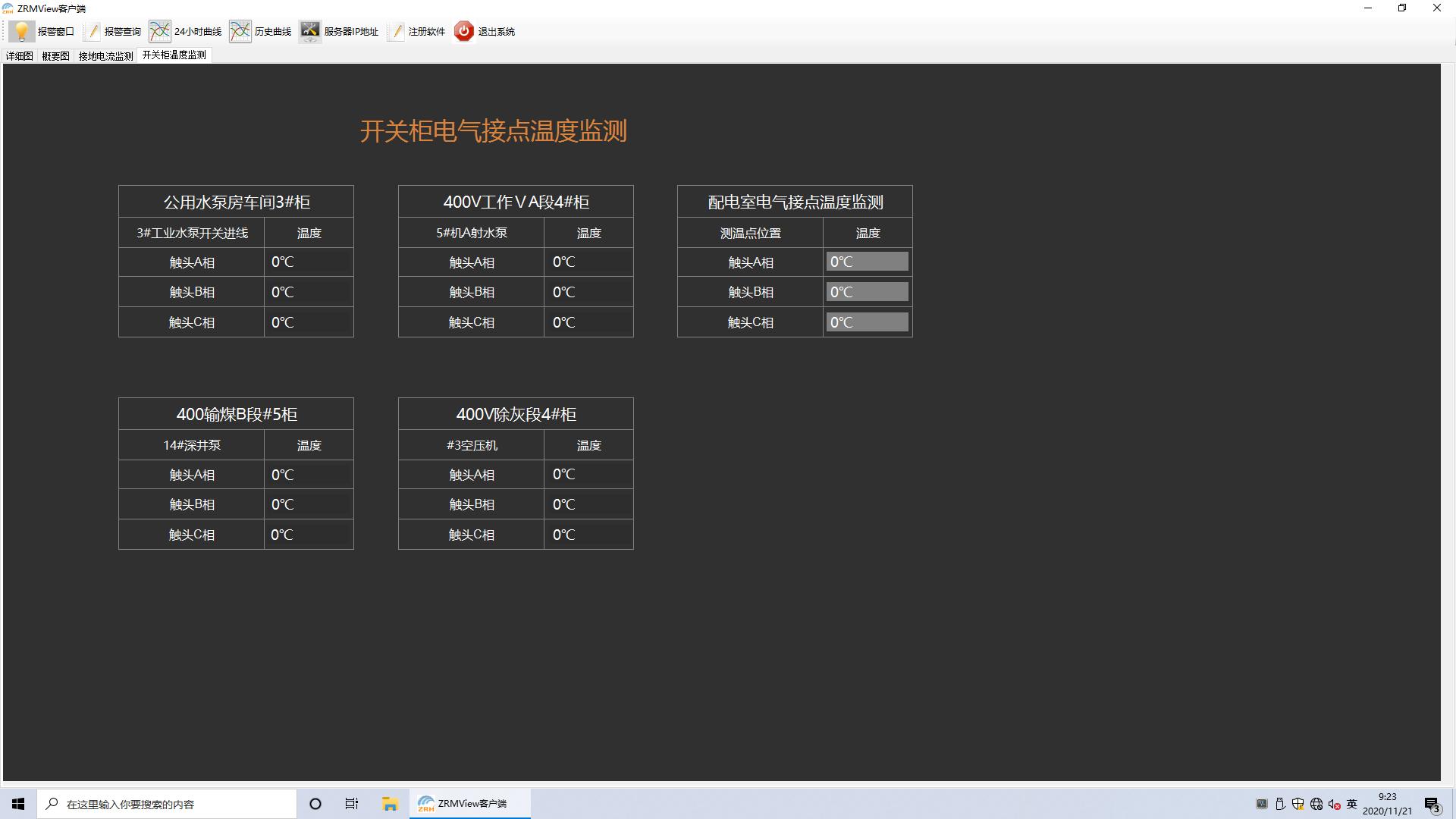Image resolution: width=1456 pixels, height=819 pixels.
Task: Click the Windows search box in taskbar
Action: [167, 804]
